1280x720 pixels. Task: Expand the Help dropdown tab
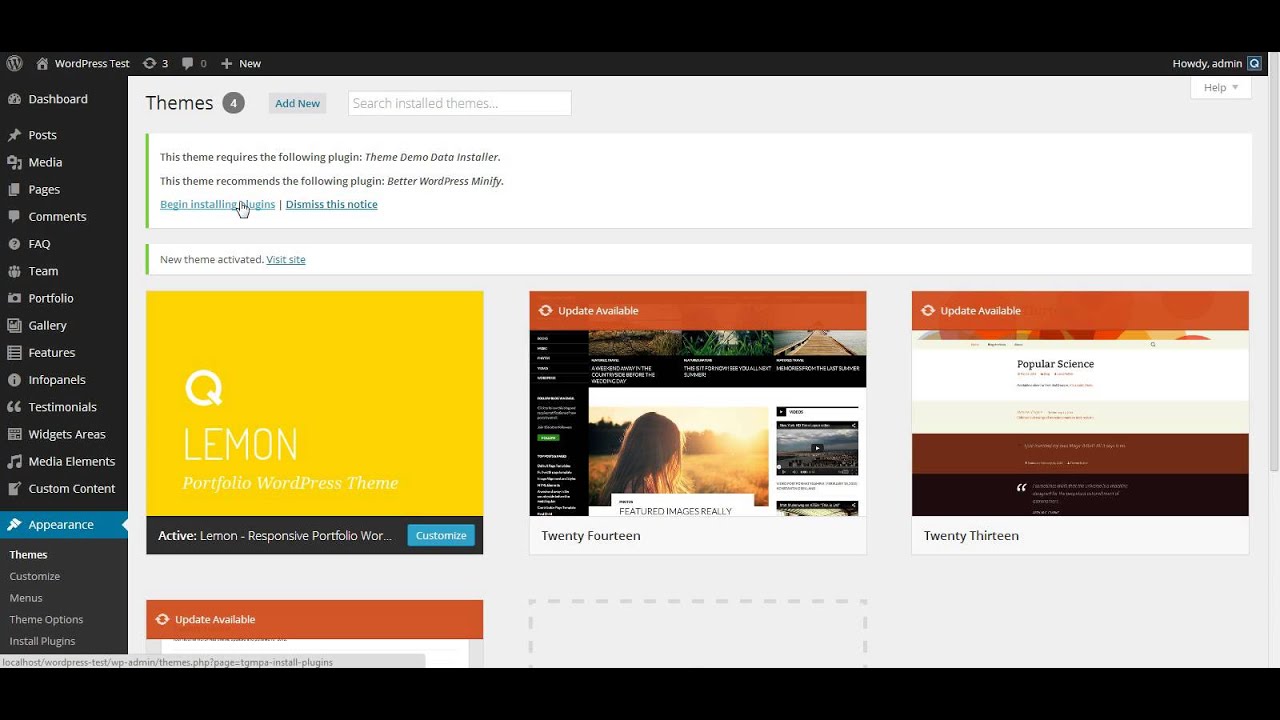pyautogui.click(x=1221, y=88)
